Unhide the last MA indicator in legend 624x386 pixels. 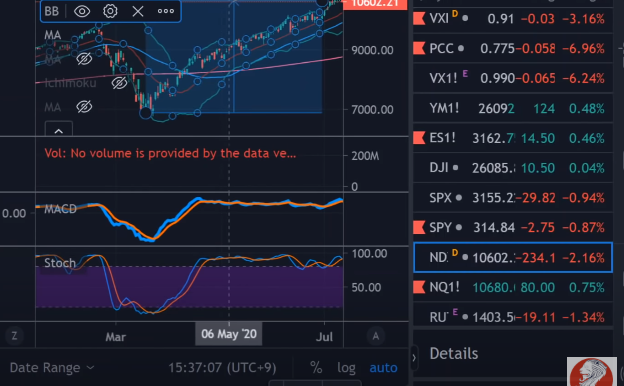(x=84, y=107)
